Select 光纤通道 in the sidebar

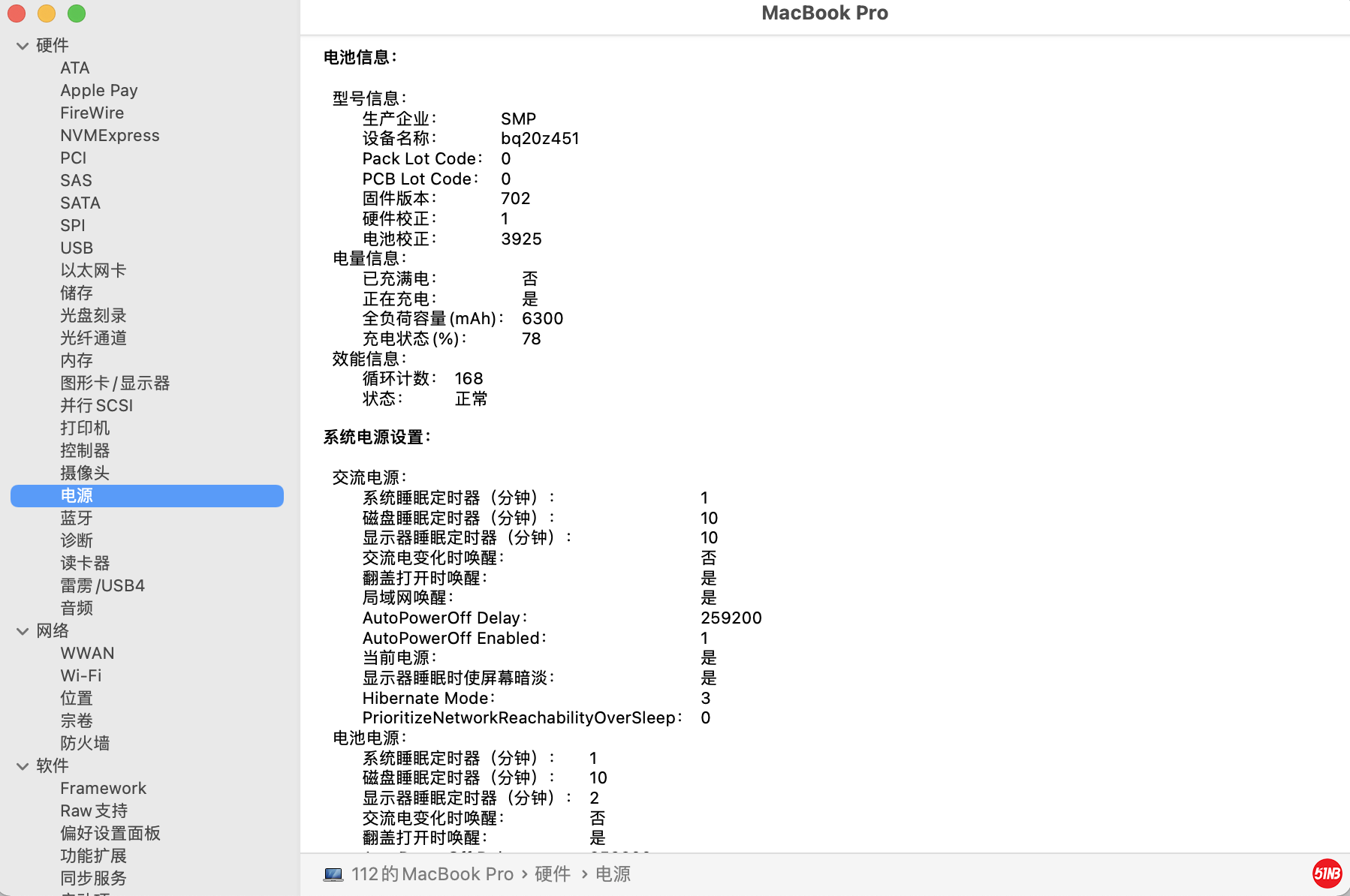(93, 338)
